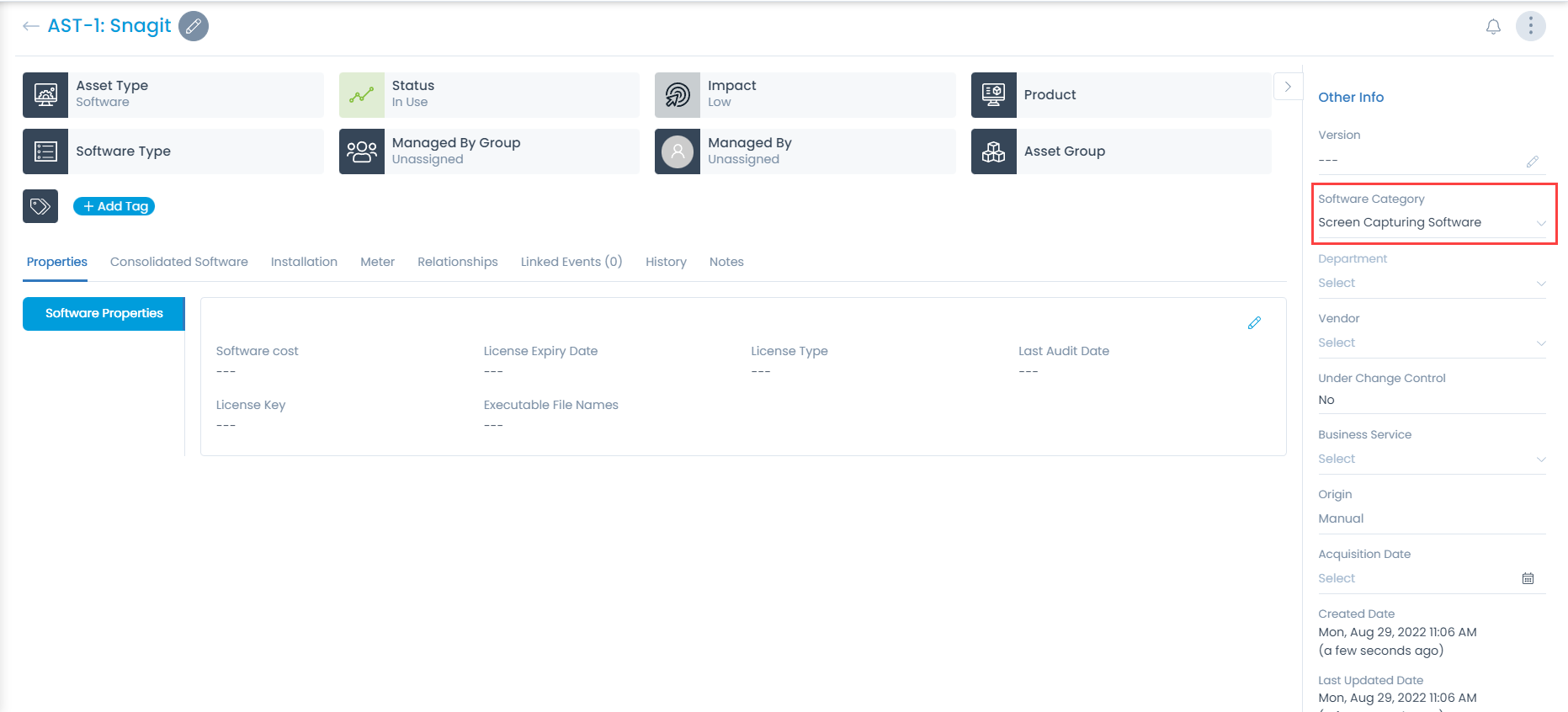Open the Software Category dropdown

point(1432,222)
